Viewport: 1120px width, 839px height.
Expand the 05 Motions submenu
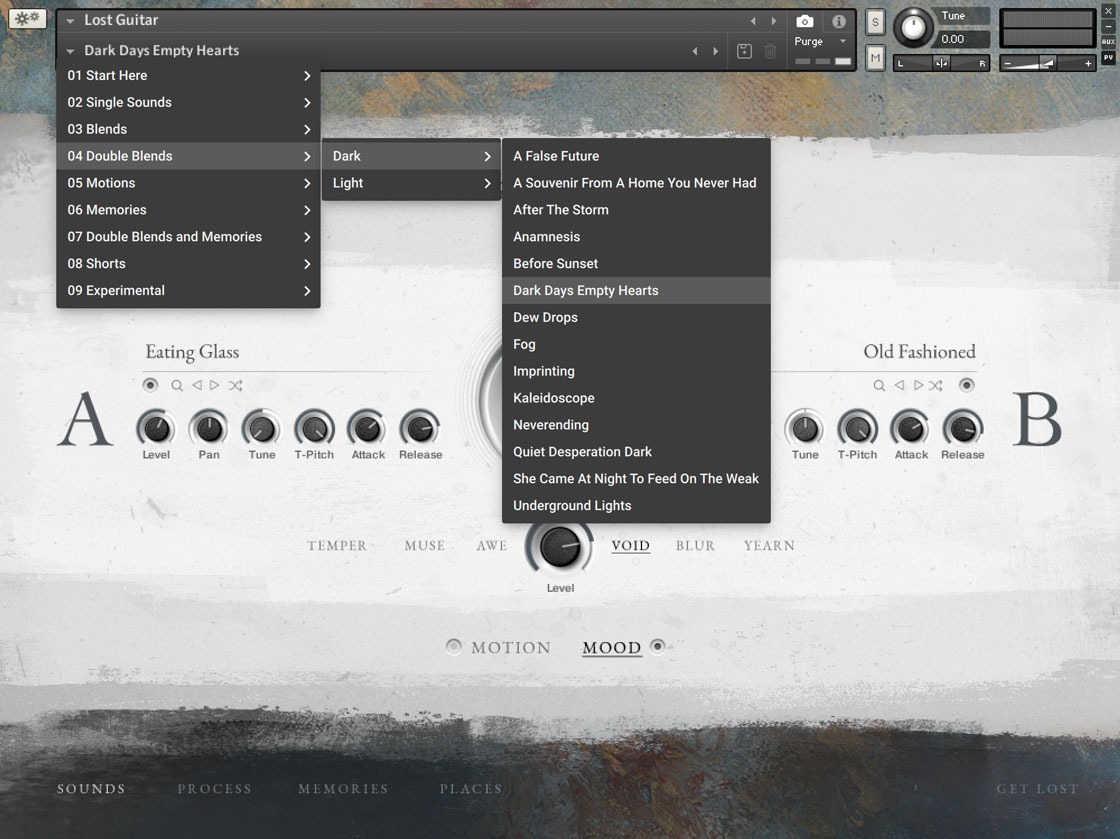click(188, 183)
